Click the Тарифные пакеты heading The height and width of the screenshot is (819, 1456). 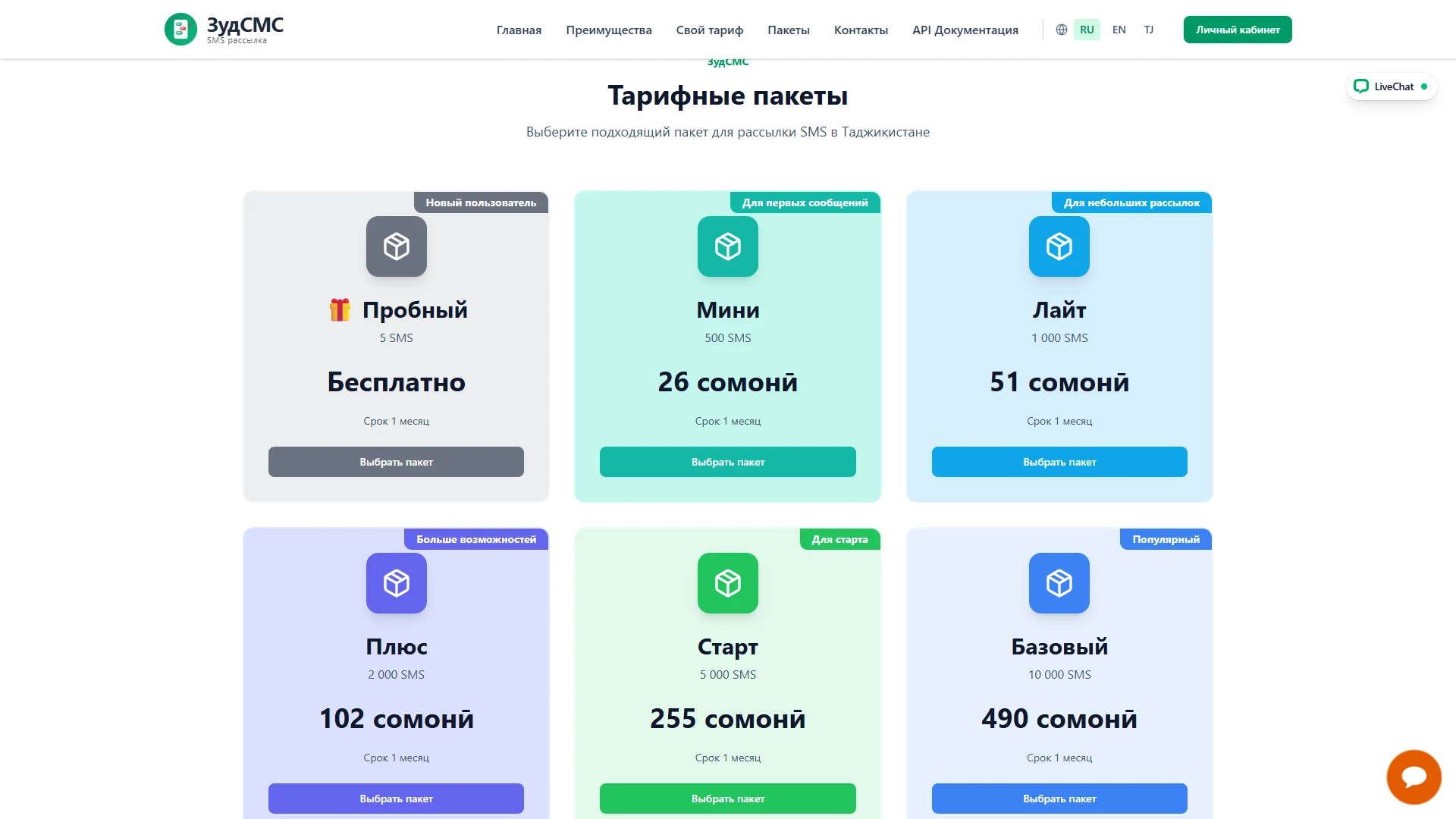coord(728,96)
